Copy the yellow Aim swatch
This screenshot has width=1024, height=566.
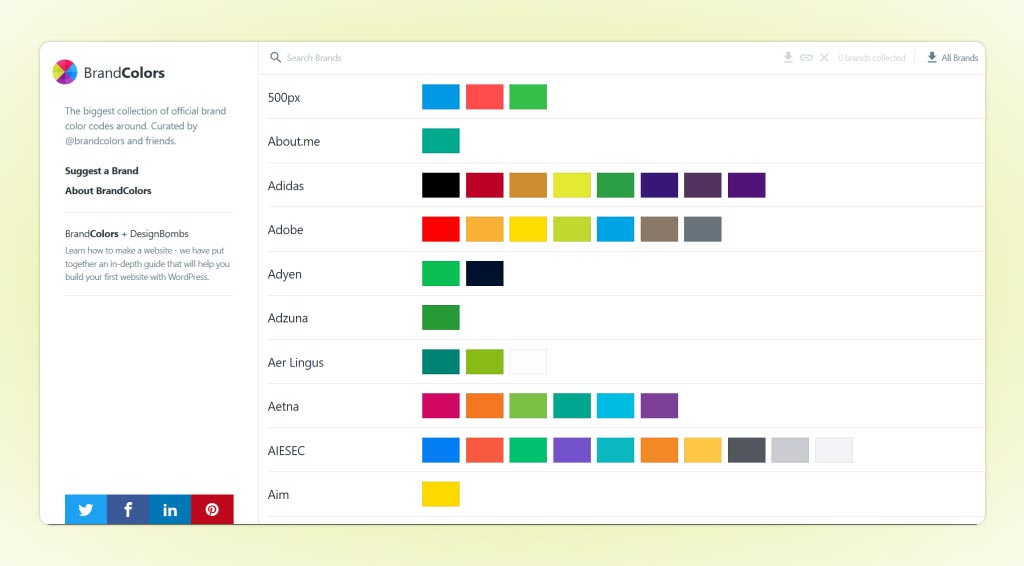(441, 494)
